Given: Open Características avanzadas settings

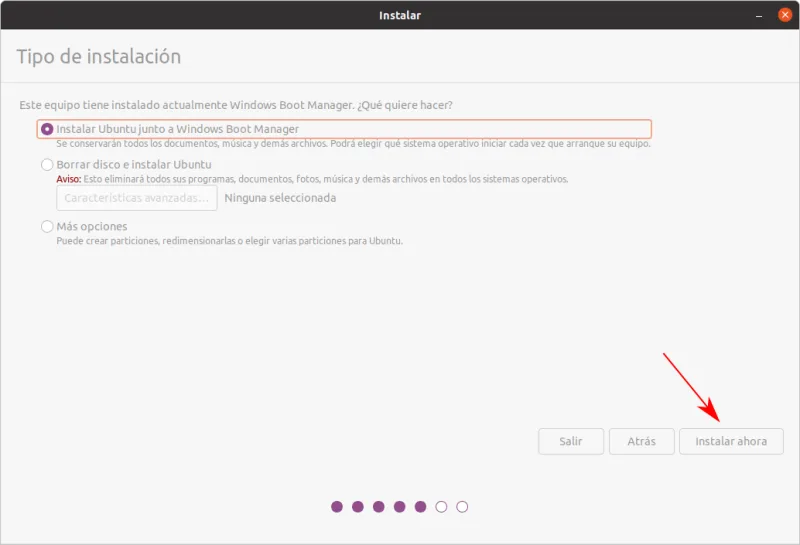Looking at the screenshot, I should 137,198.
